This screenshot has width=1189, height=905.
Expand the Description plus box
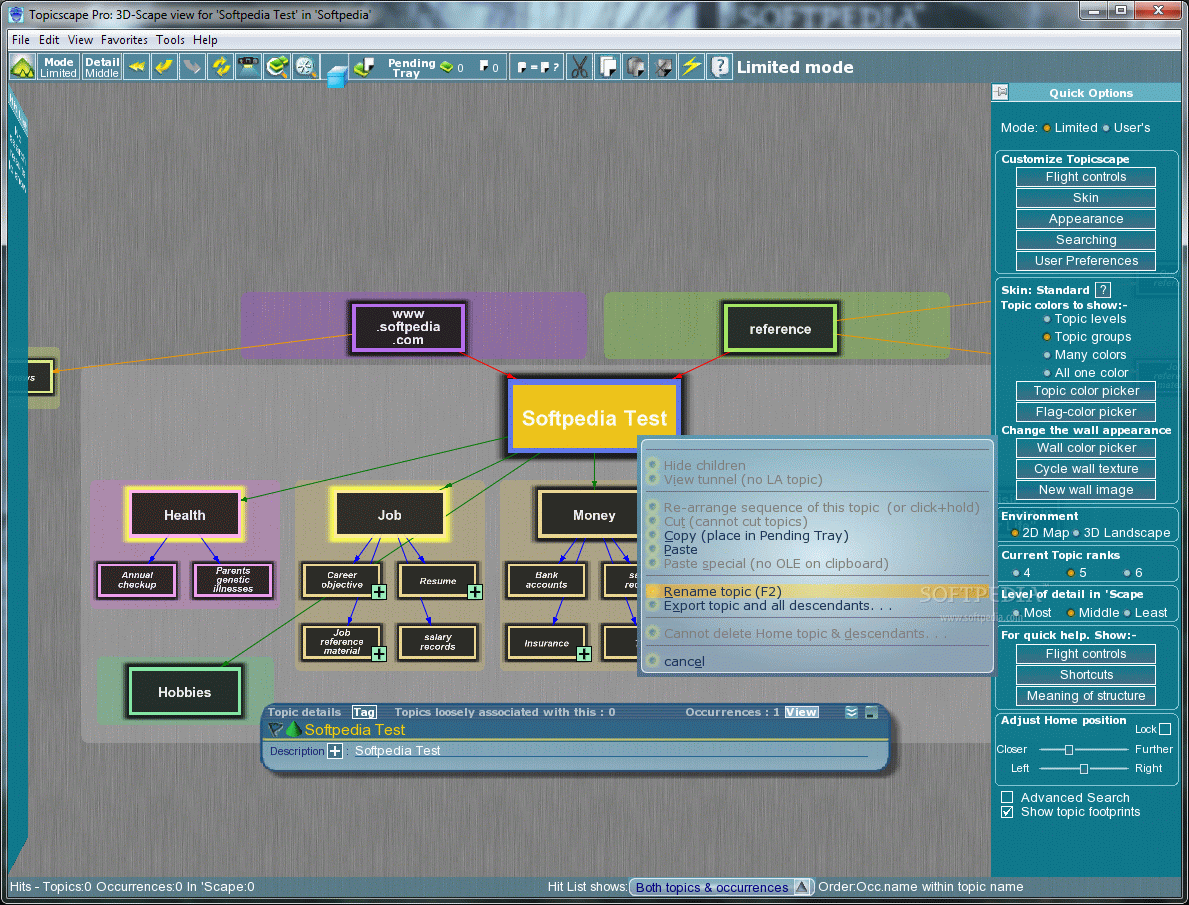click(334, 751)
